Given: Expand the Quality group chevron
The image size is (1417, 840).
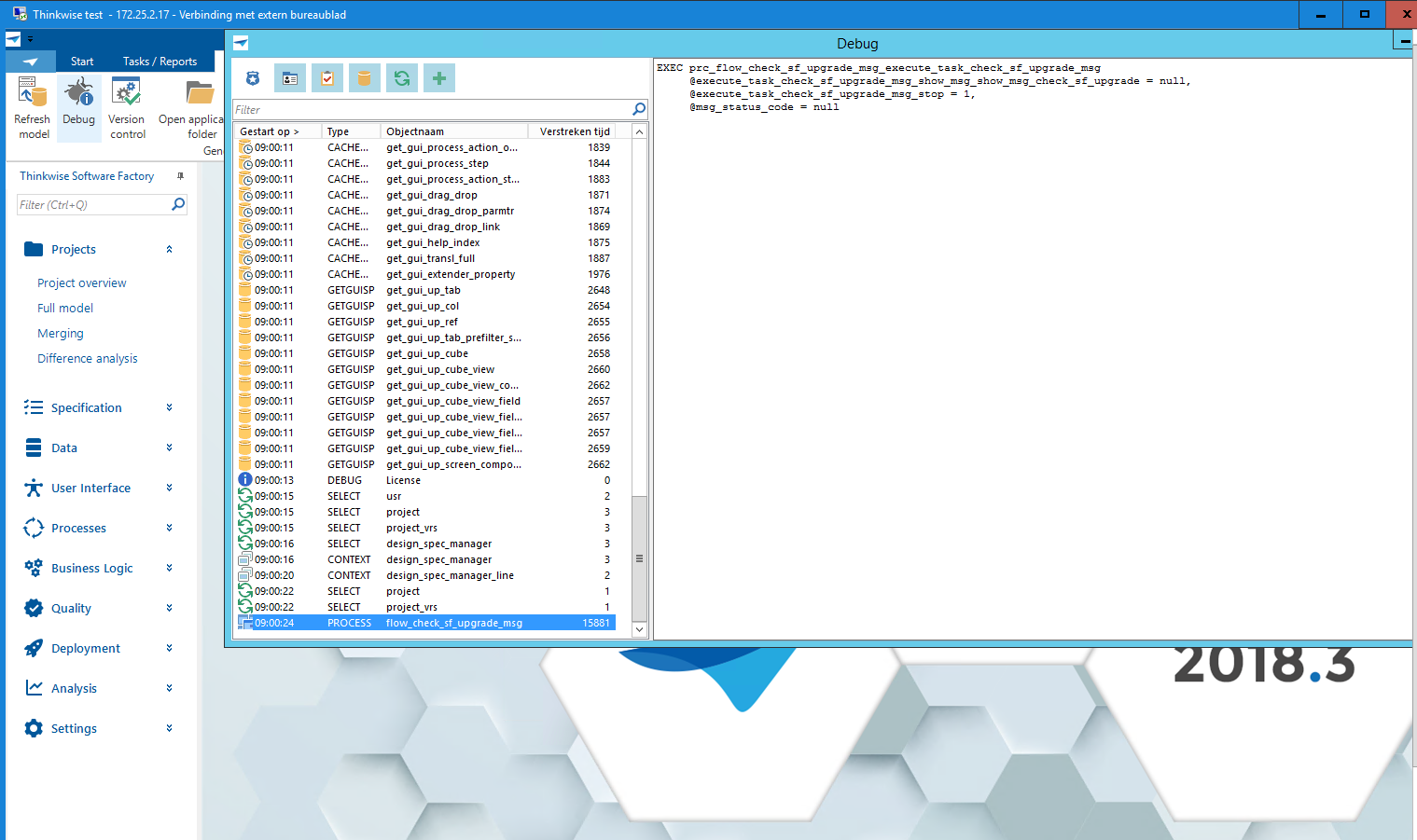Looking at the screenshot, I should coord(169,608).
